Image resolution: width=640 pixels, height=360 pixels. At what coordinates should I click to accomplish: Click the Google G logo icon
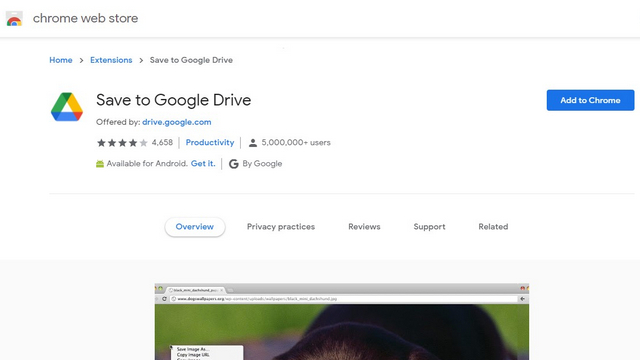(233, 164)
